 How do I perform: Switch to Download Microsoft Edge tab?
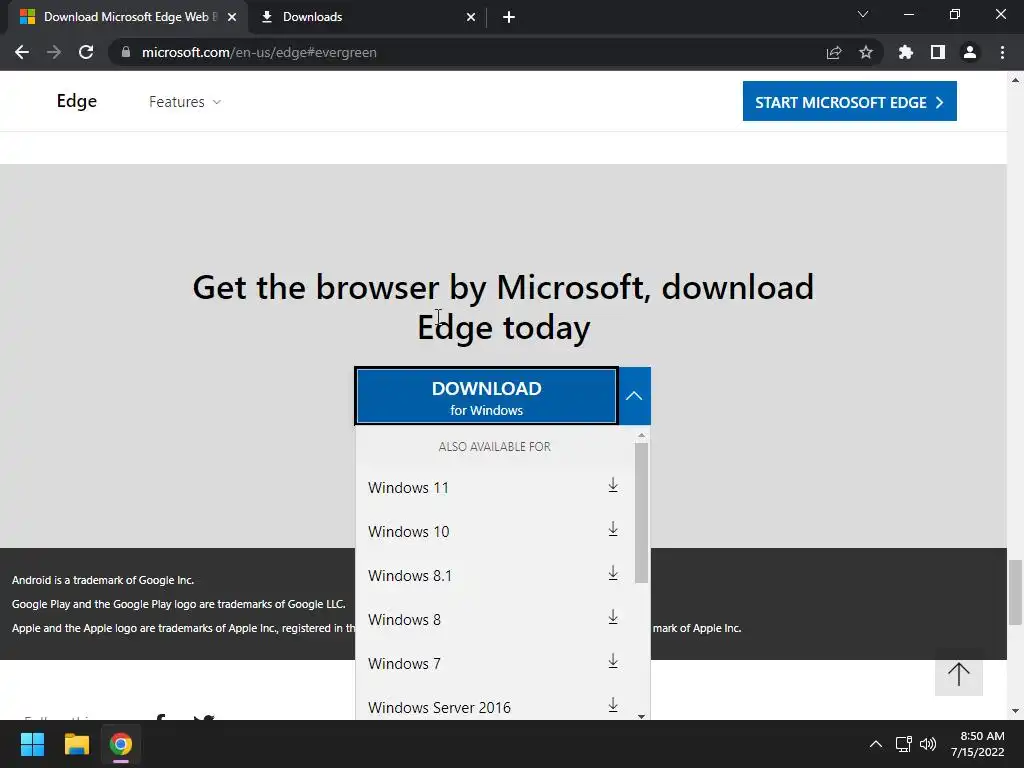coord(127,17)
